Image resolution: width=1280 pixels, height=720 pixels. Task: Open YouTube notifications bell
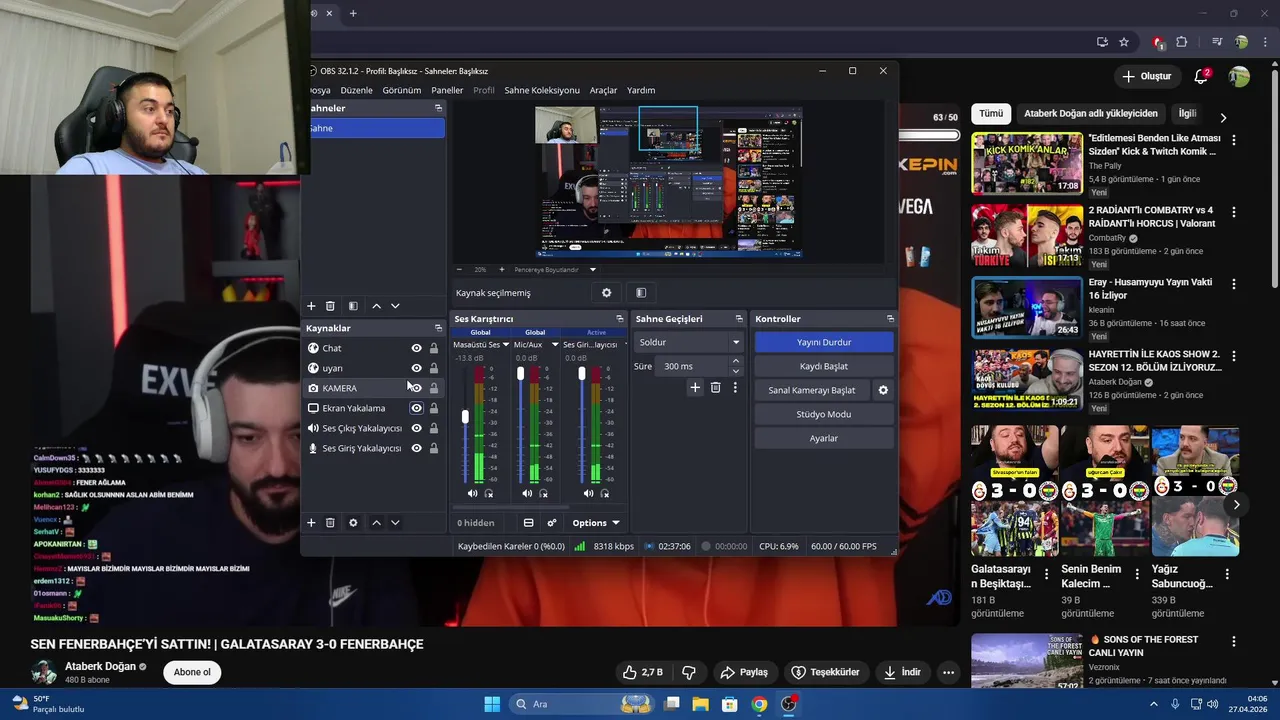(x=1201, y=77)
